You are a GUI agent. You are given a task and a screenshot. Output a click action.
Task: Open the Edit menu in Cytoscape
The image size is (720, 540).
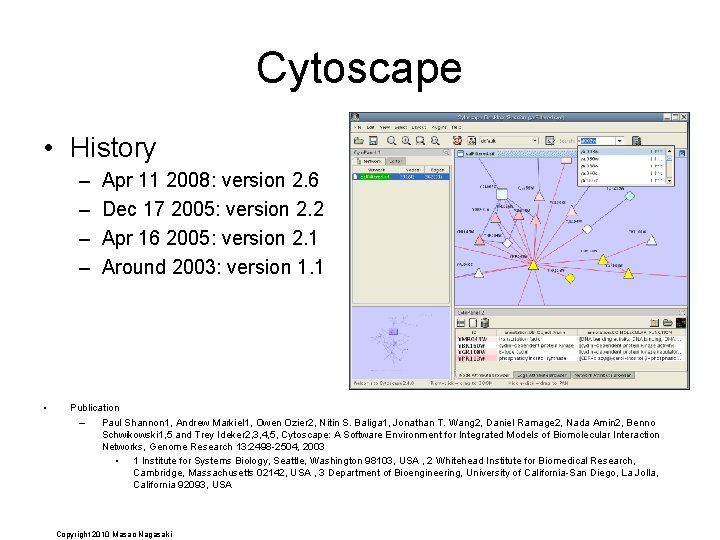pos(371,127)
